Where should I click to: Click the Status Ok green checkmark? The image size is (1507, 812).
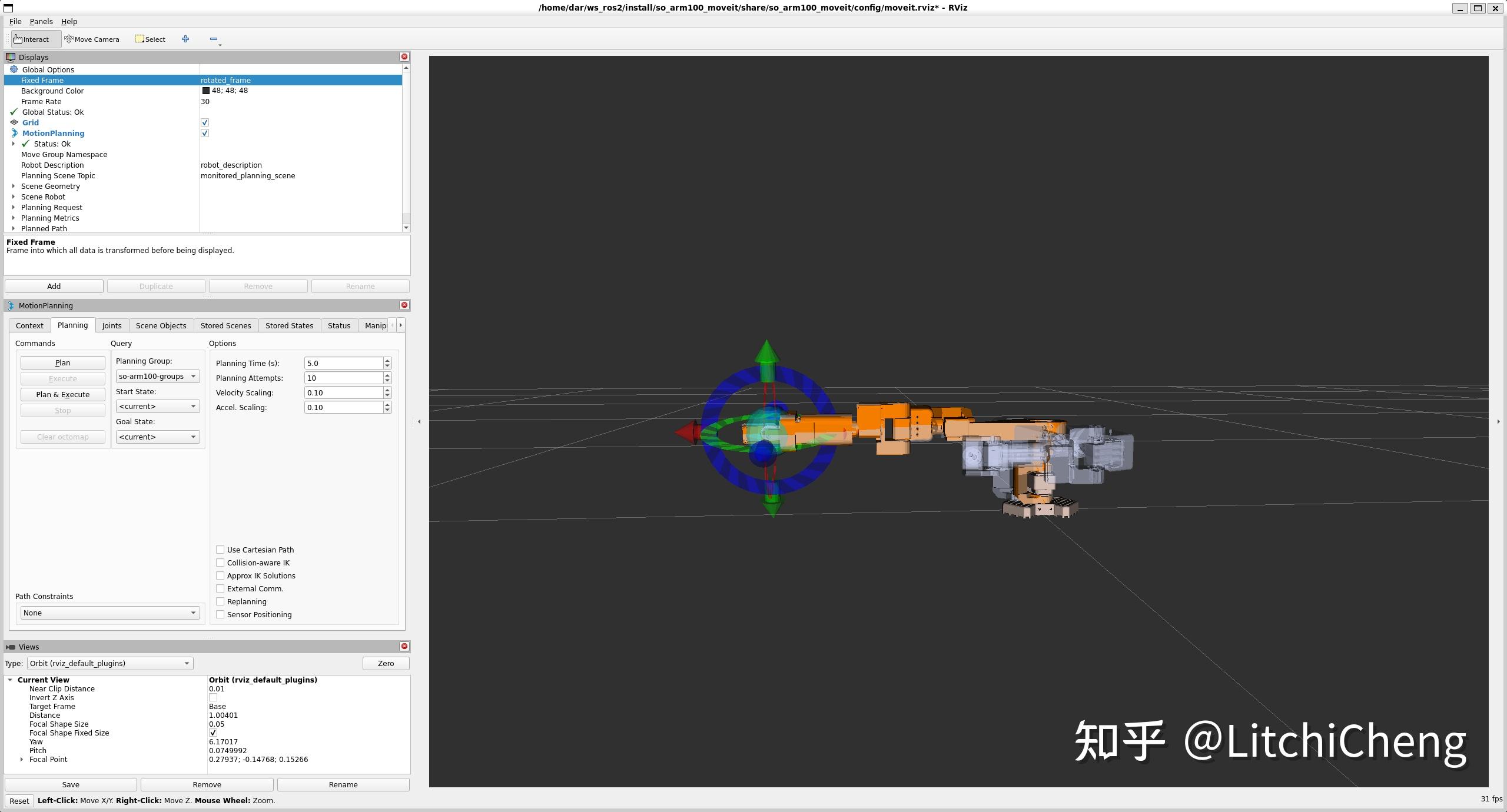click(x=25, y=144)
